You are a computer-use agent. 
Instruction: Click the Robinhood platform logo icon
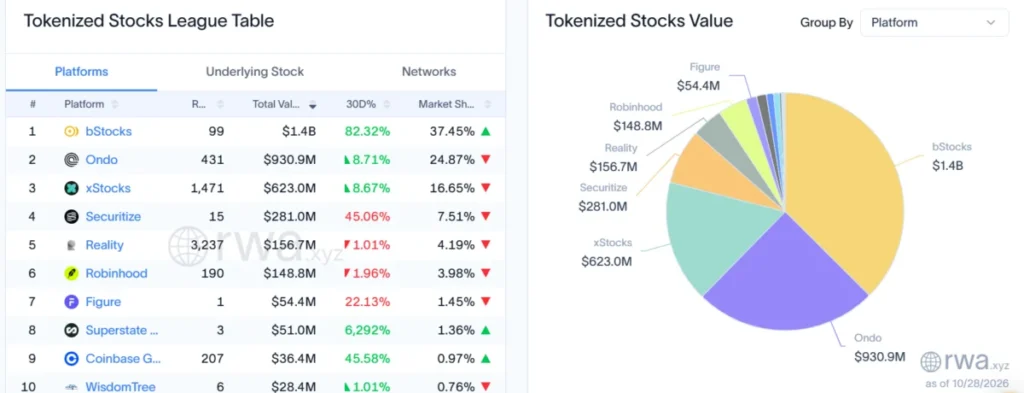click(x=71, y=274)
